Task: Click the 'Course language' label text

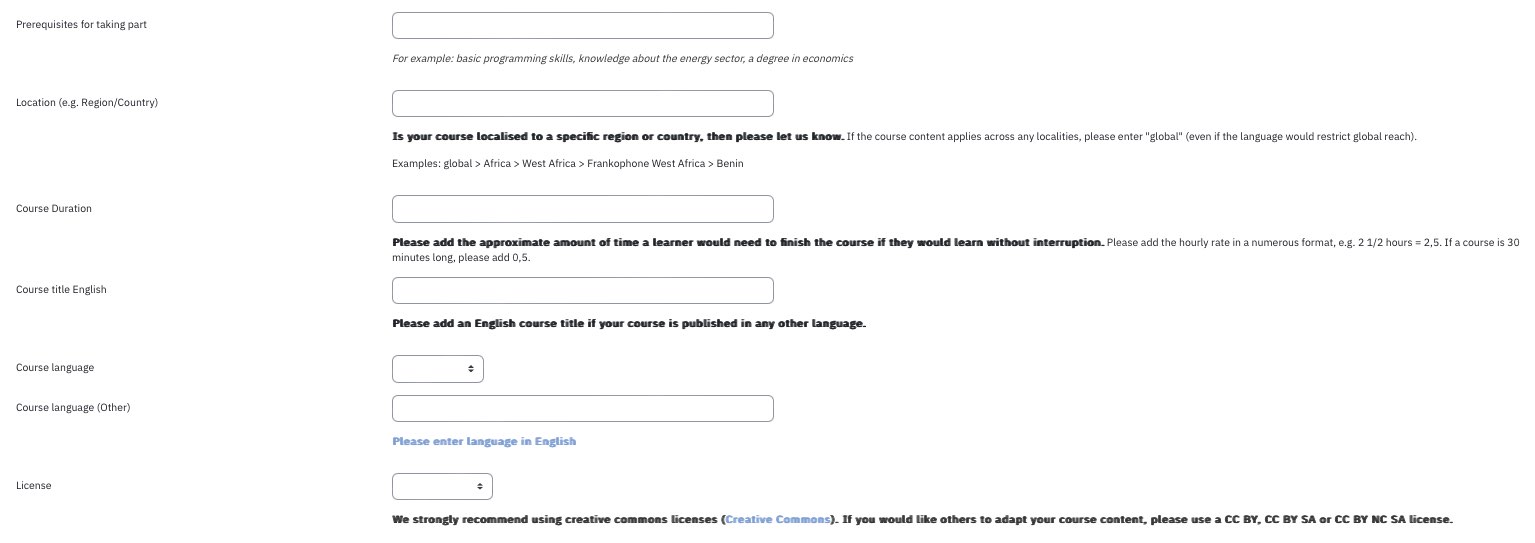Action: click(55, 367)
